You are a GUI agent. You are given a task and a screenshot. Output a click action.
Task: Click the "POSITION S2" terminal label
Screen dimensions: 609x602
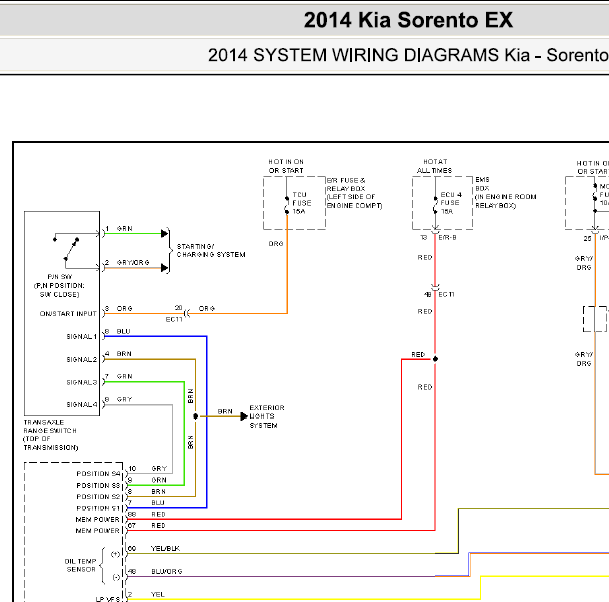(x=98, y=497)
